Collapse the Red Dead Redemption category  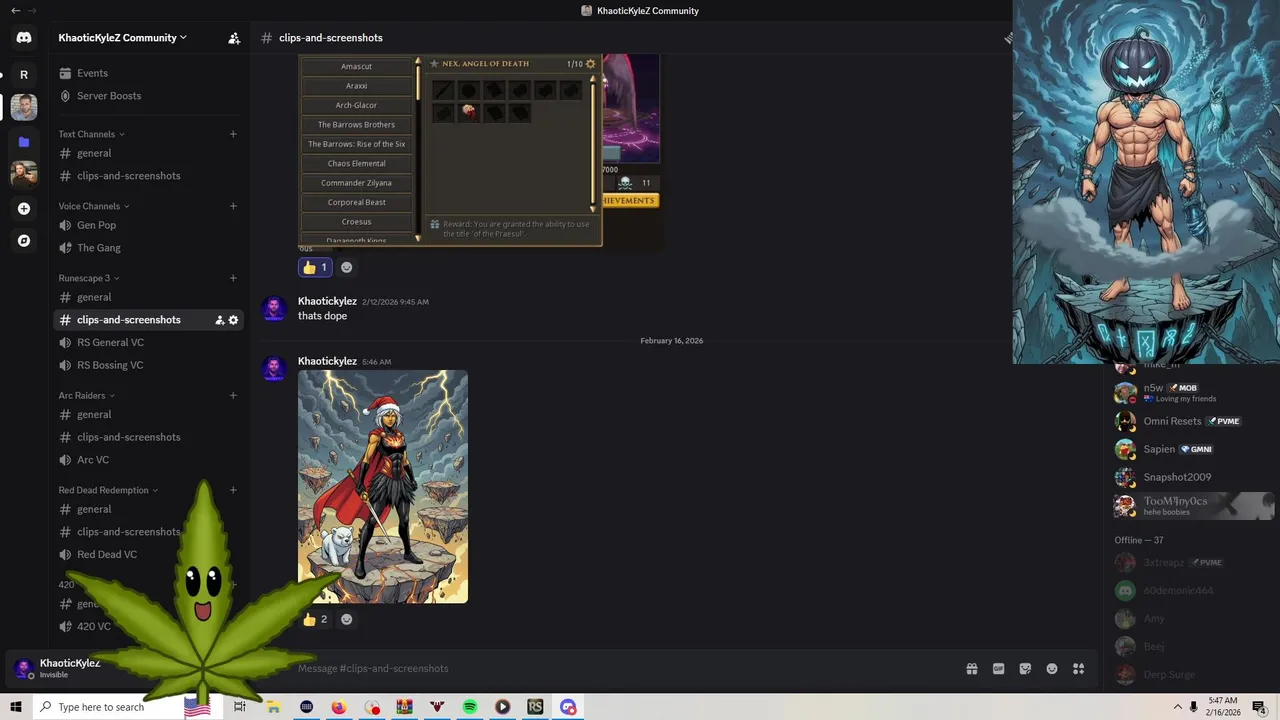pos(108,490)
